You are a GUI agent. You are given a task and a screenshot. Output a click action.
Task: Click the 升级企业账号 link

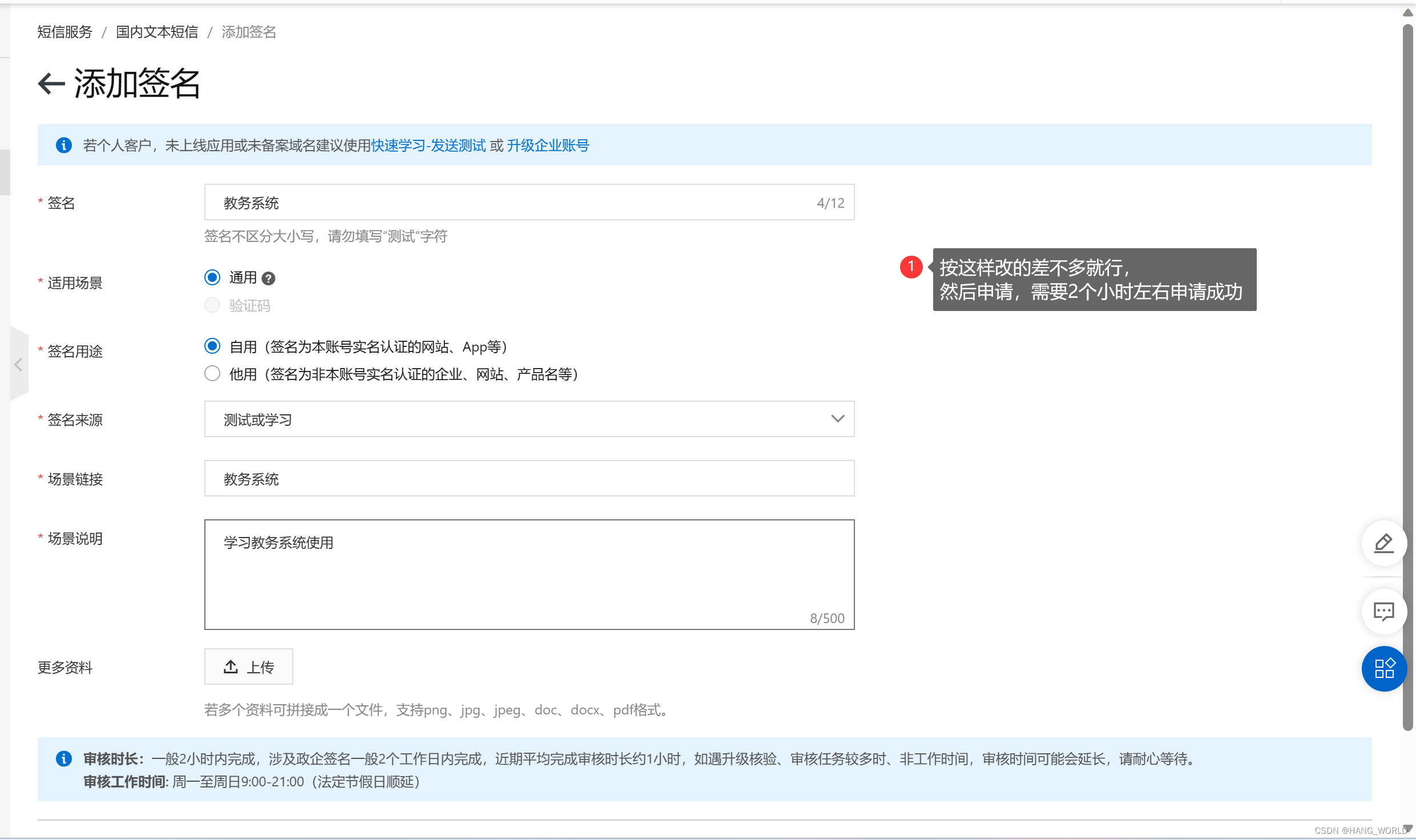click(x=548, y=146)
